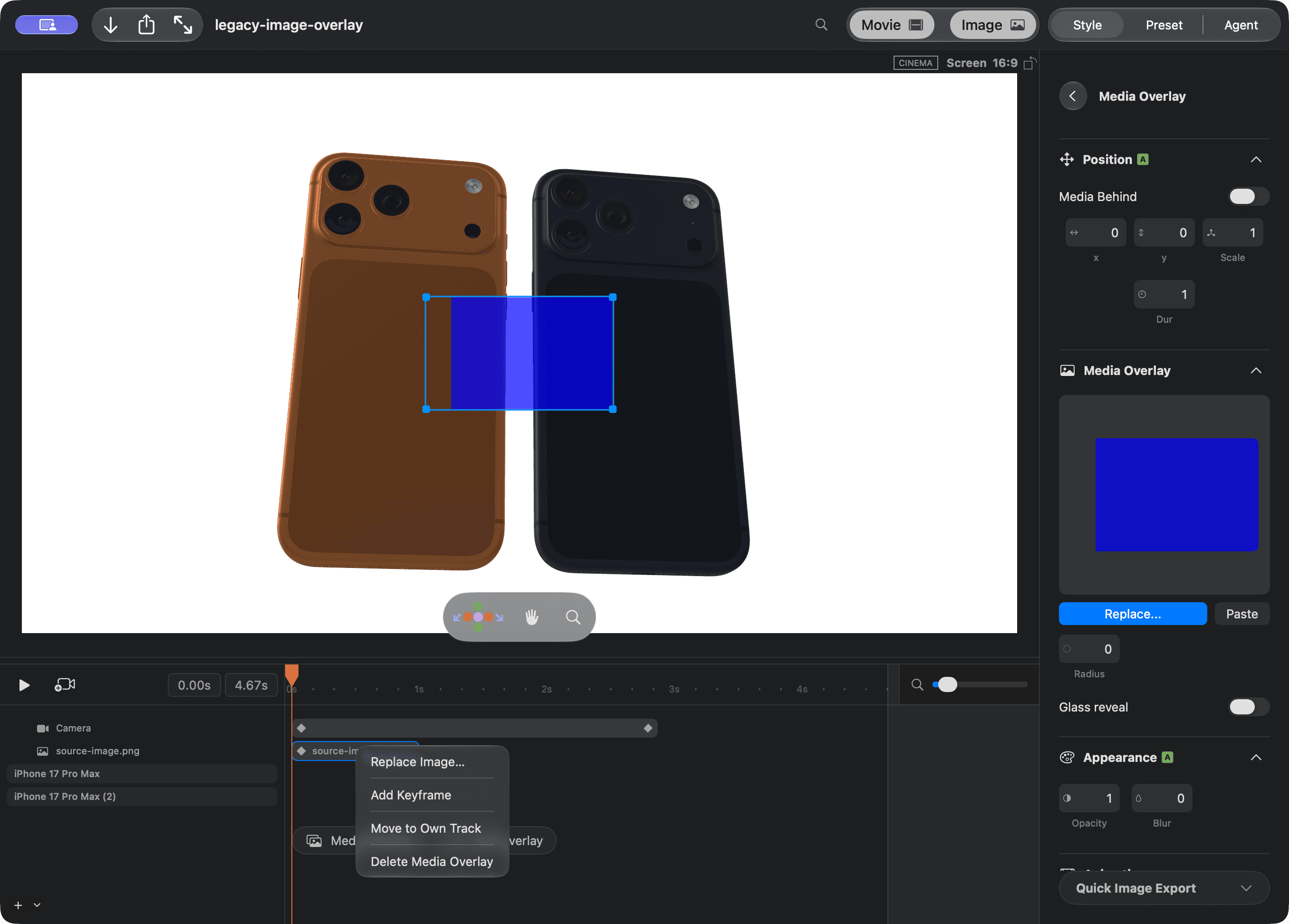Click the Scale input field
This screenshot has height=924, width=1289.
click(1232, 232)
